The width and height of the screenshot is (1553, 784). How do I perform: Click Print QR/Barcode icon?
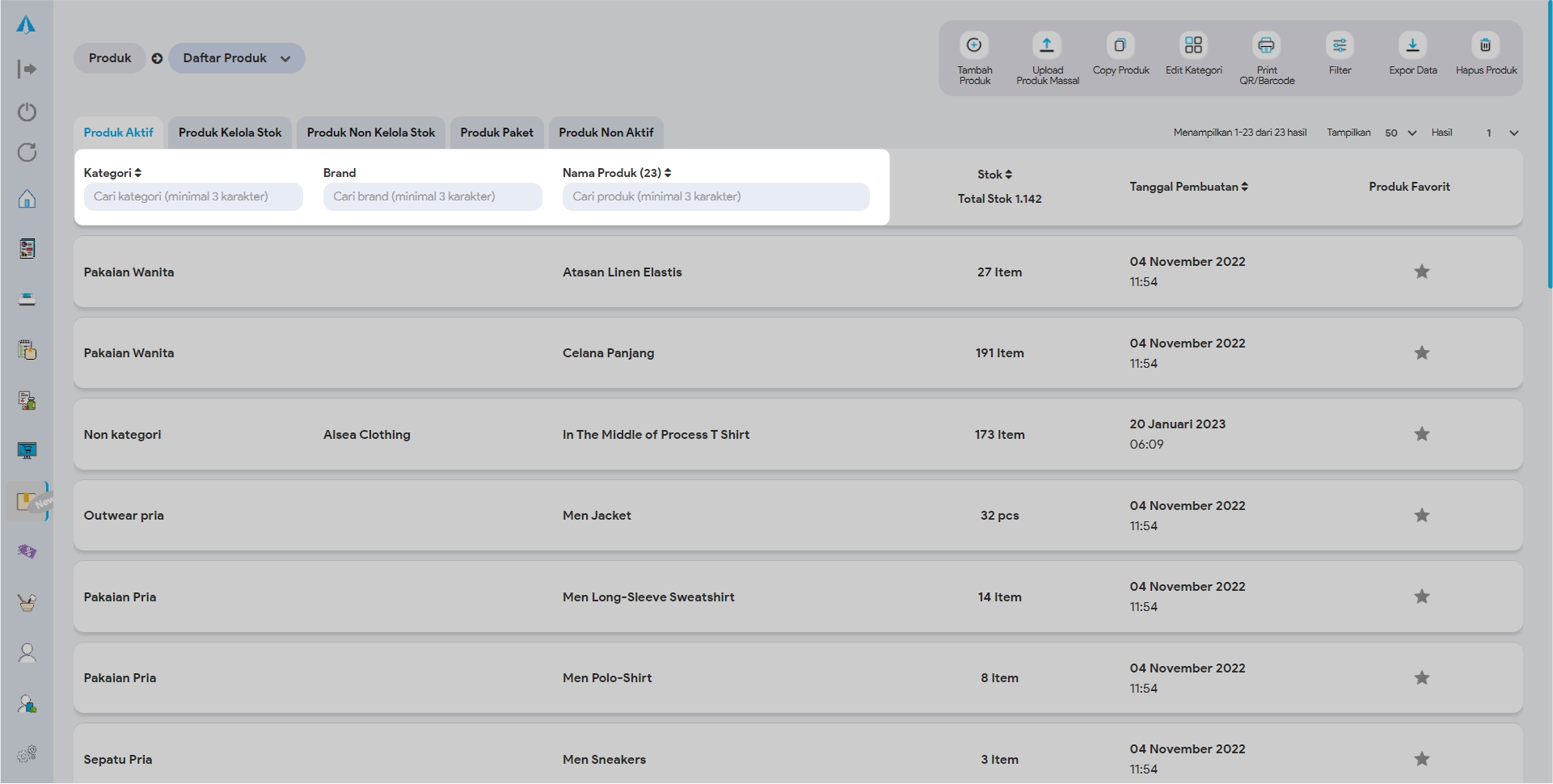point(1266,45)
